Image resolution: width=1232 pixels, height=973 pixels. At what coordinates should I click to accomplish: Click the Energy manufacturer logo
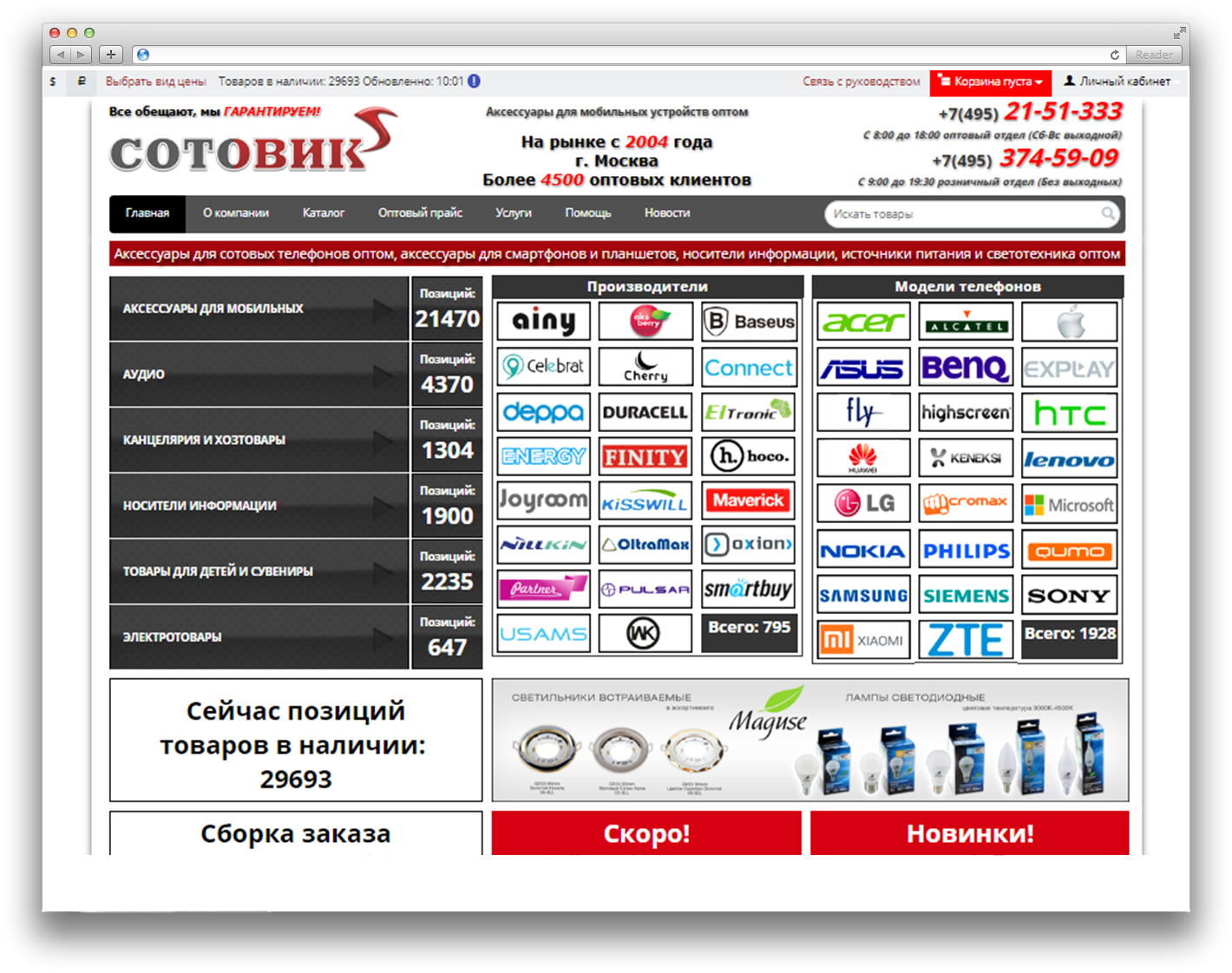(544, 456)
